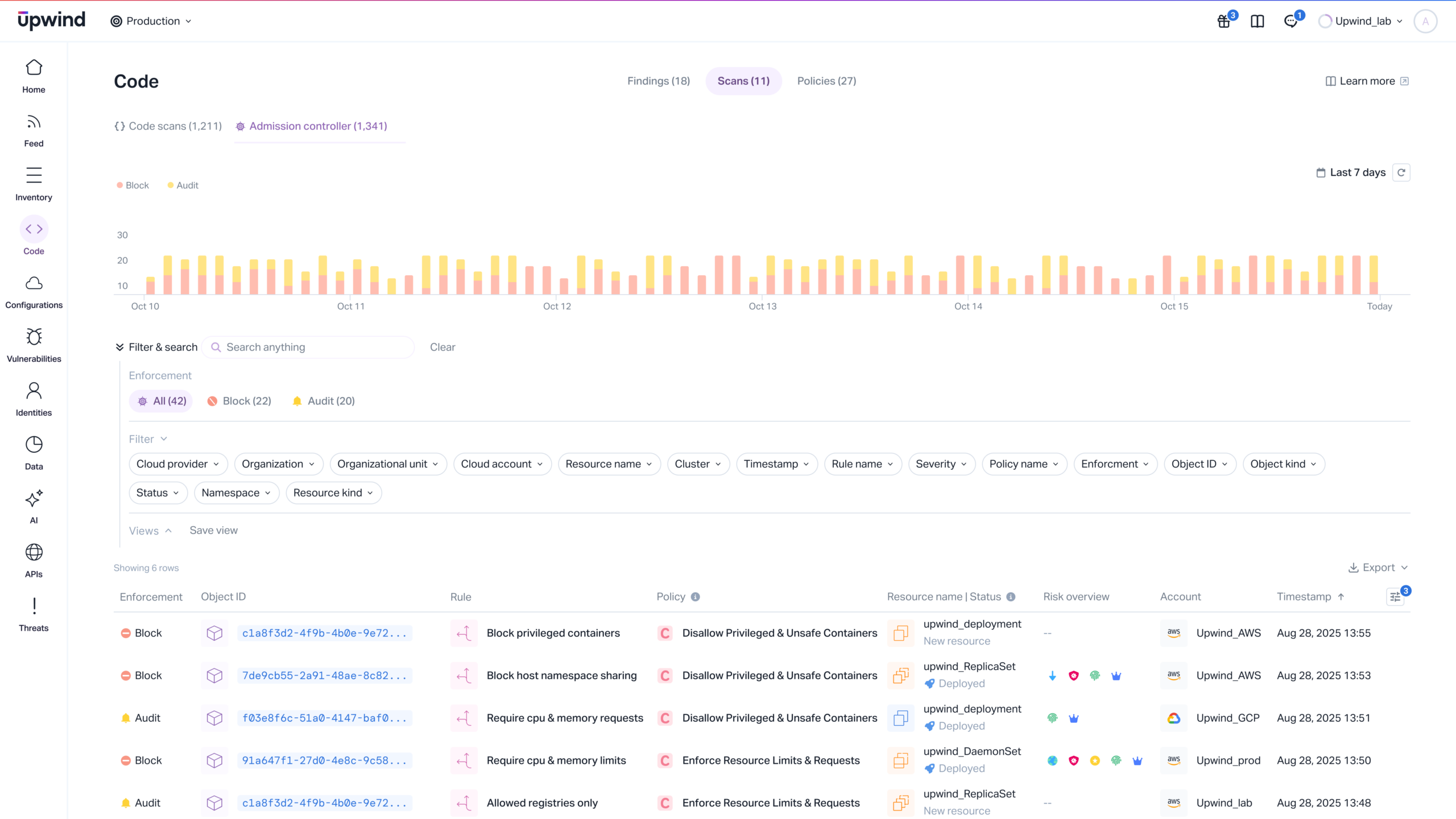Save the current view

pos(213,530)
